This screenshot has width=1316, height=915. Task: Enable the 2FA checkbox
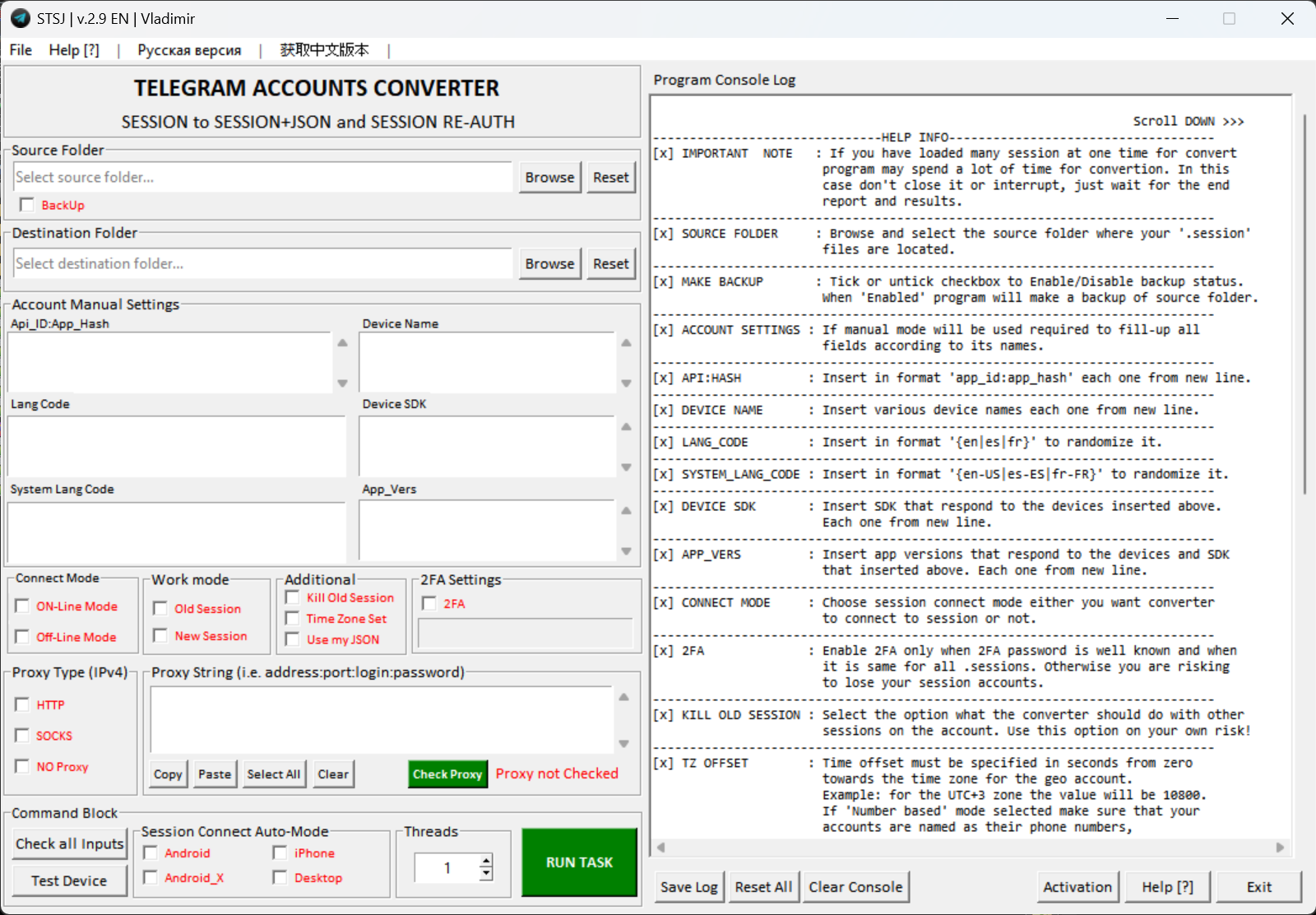(x=429, y=603)
